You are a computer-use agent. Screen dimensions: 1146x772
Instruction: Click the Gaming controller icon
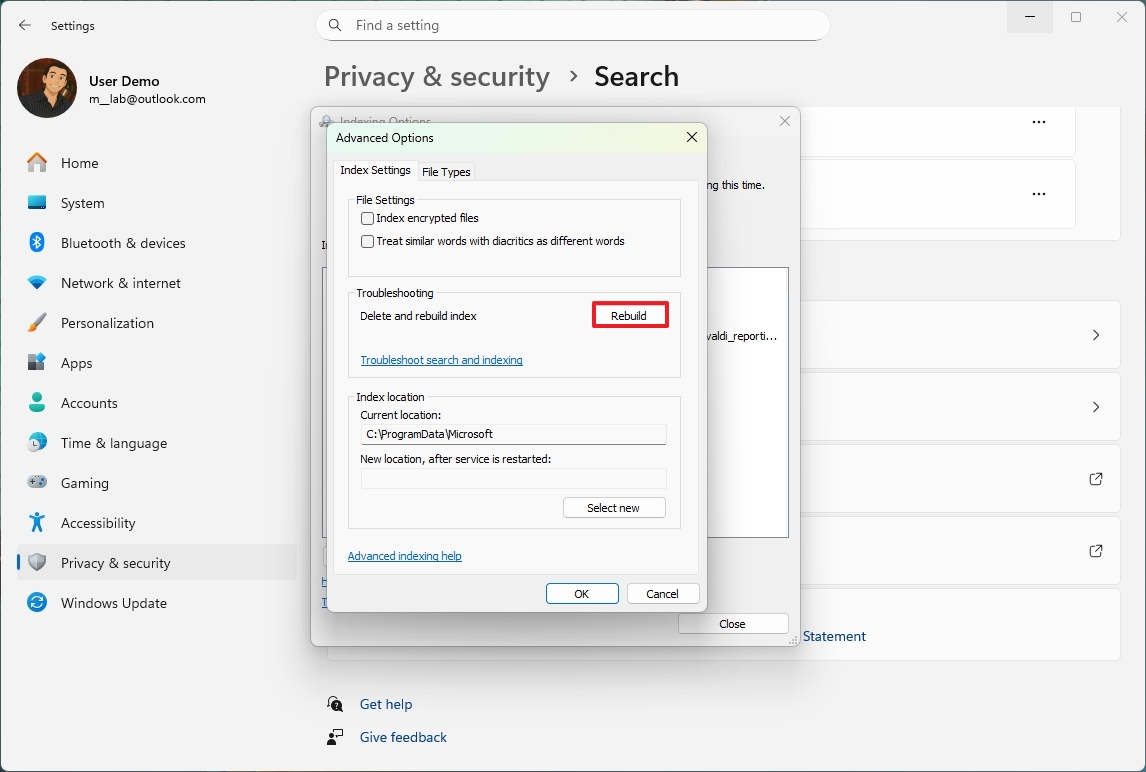pyautogui.click(x=37, y=483)
